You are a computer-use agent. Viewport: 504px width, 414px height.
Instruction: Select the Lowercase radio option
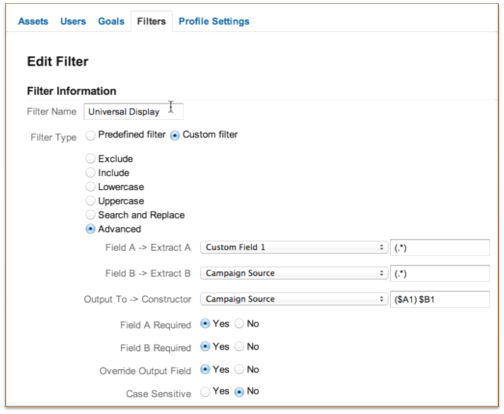coord(90,186)
